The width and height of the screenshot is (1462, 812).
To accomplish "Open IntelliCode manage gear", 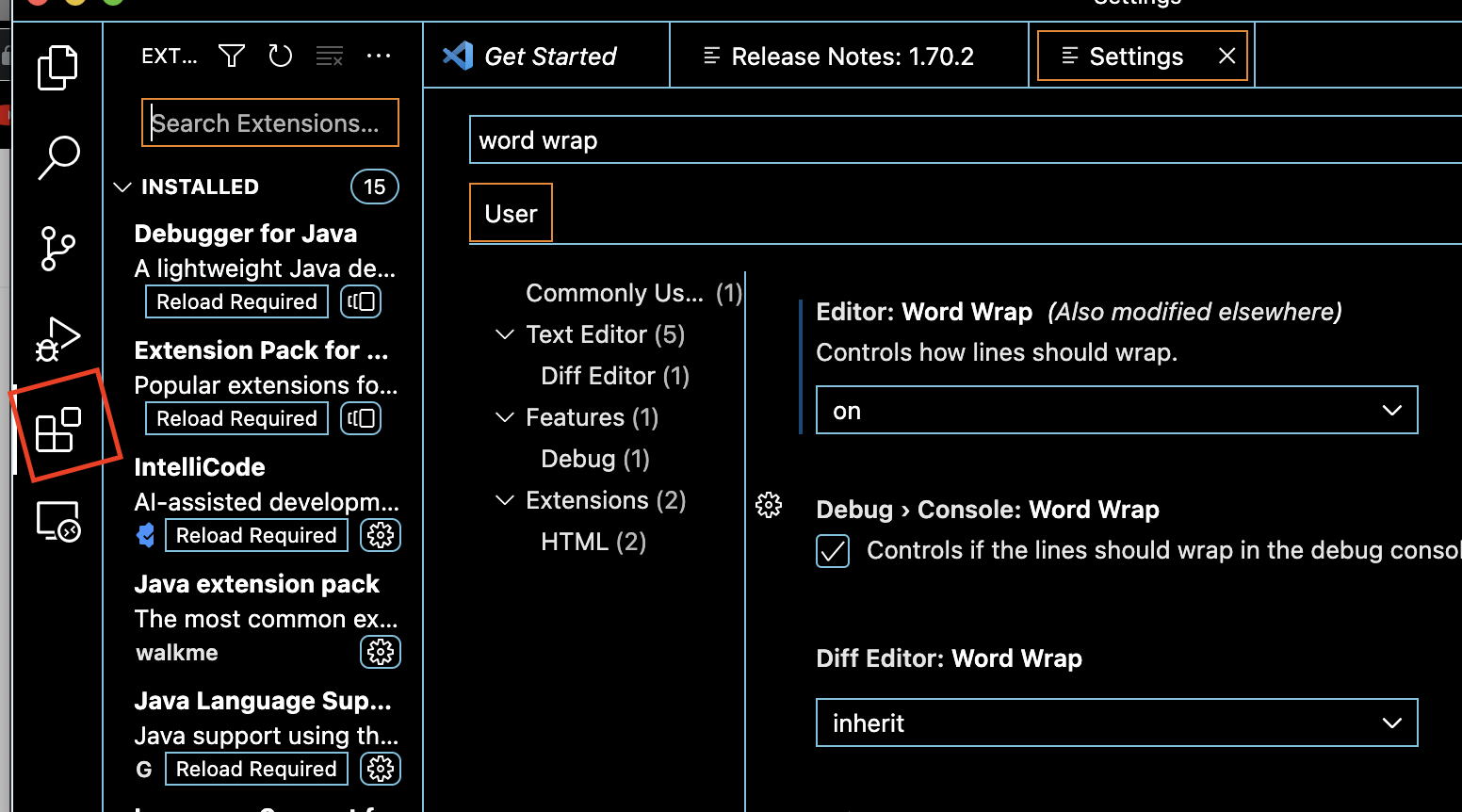I will (x=381, y=535).
